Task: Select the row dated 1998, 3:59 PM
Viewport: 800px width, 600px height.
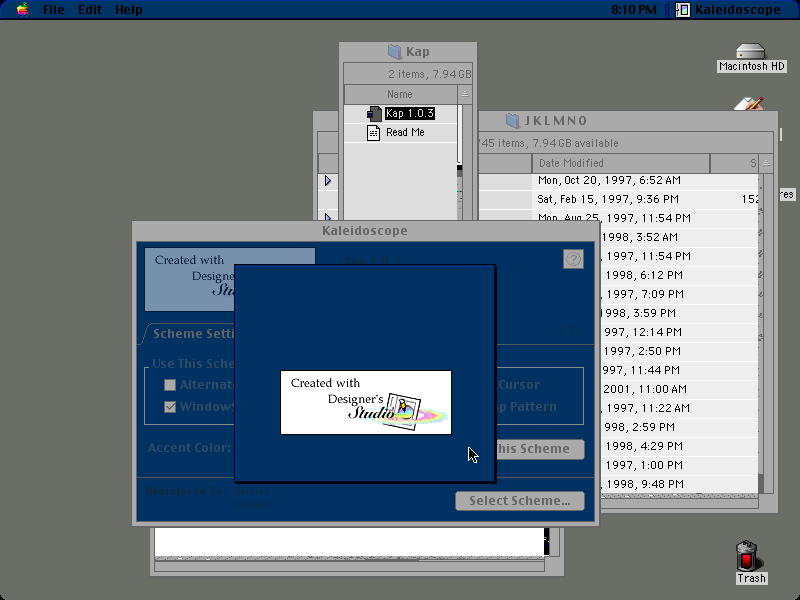Action: tap(679, 313)
